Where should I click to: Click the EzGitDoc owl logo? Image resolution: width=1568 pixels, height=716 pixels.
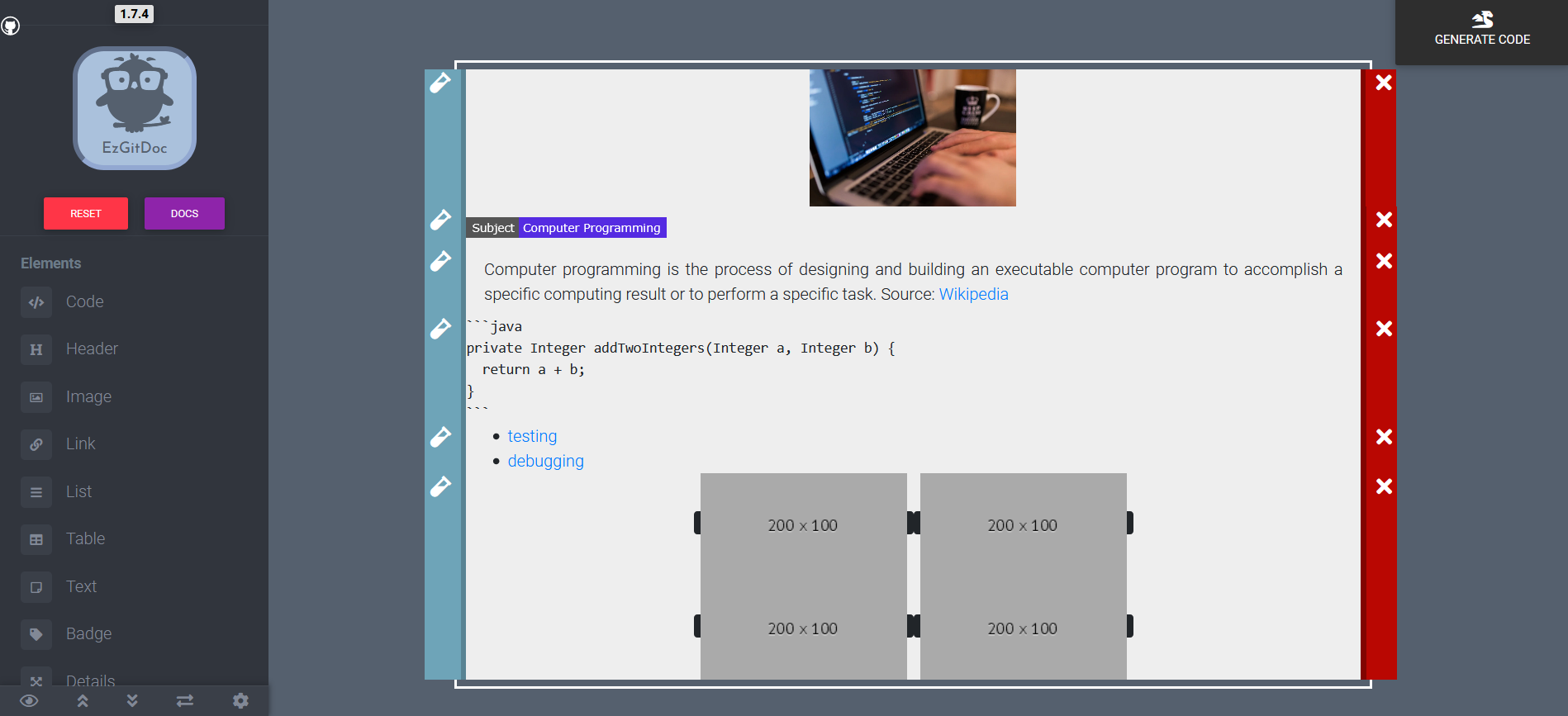(x=135, y=108)
